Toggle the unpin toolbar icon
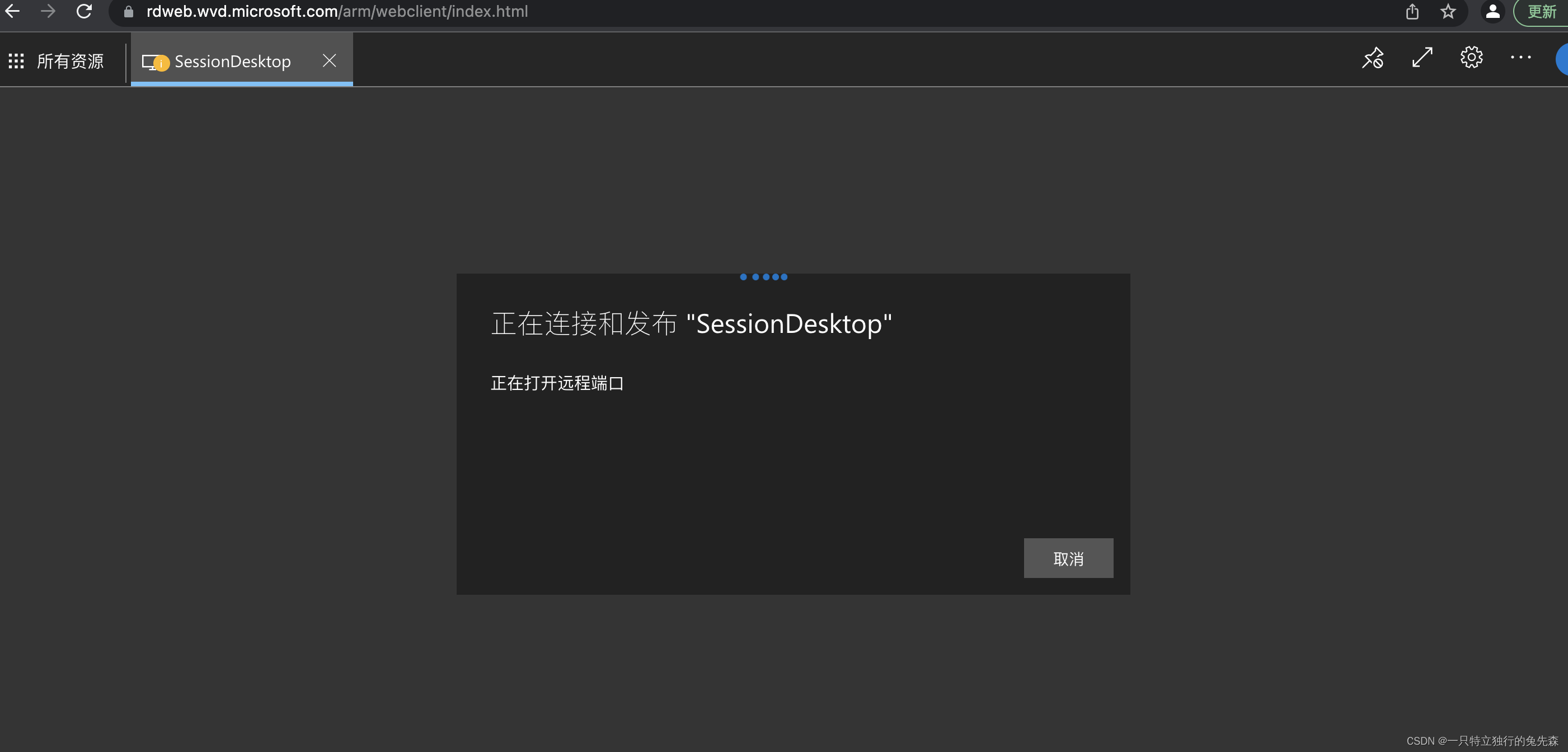Image resolution: width=1568 pixels, height=752 pixels. click(1373, 58)
